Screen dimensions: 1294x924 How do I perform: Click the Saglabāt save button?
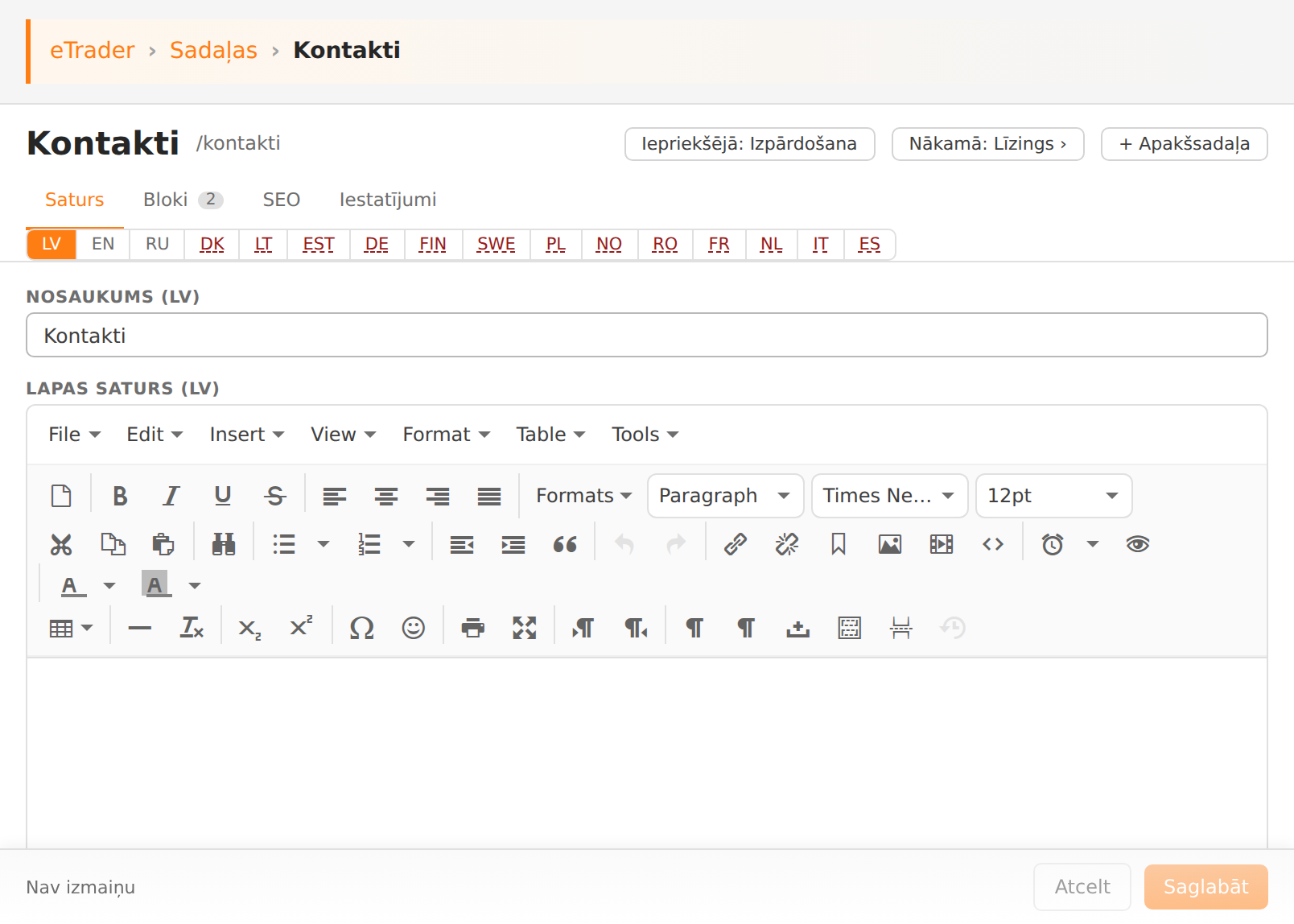[1206, 887]
